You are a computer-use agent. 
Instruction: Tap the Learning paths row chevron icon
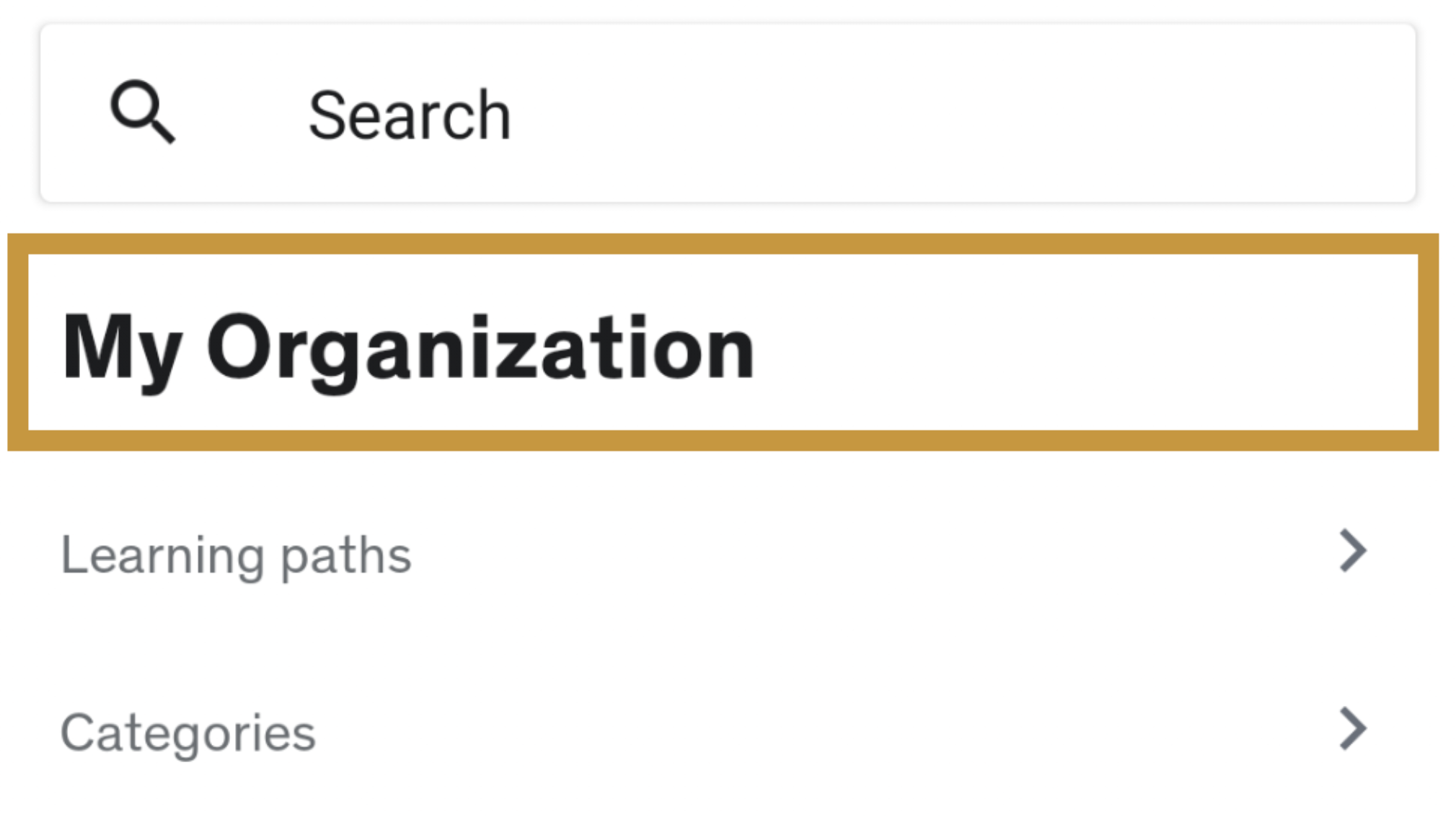1352,552
